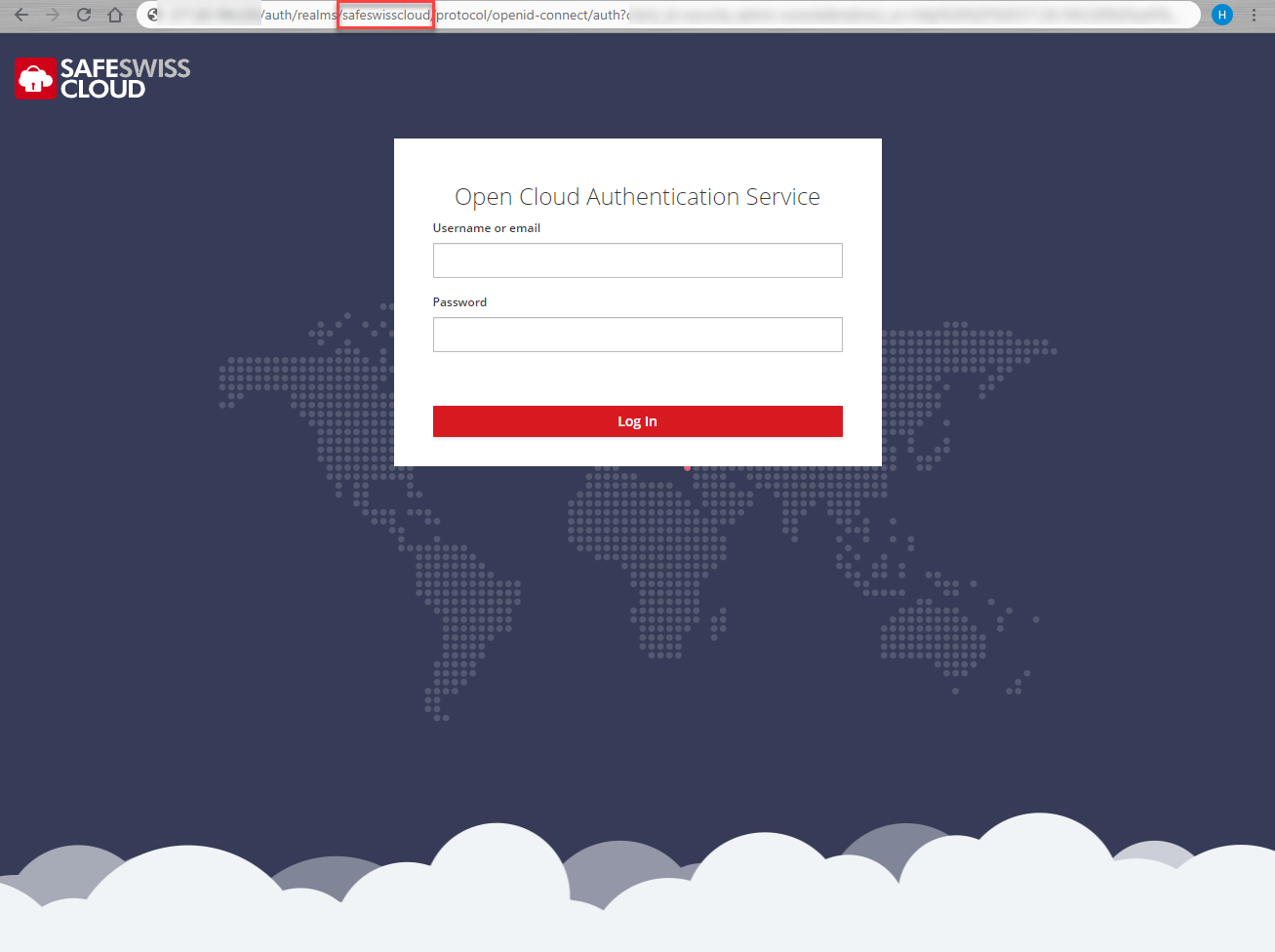Viewport: 1275px width, 952px height.
Task: Click the browser forward arrow
Action: click(x=53, y=15)
